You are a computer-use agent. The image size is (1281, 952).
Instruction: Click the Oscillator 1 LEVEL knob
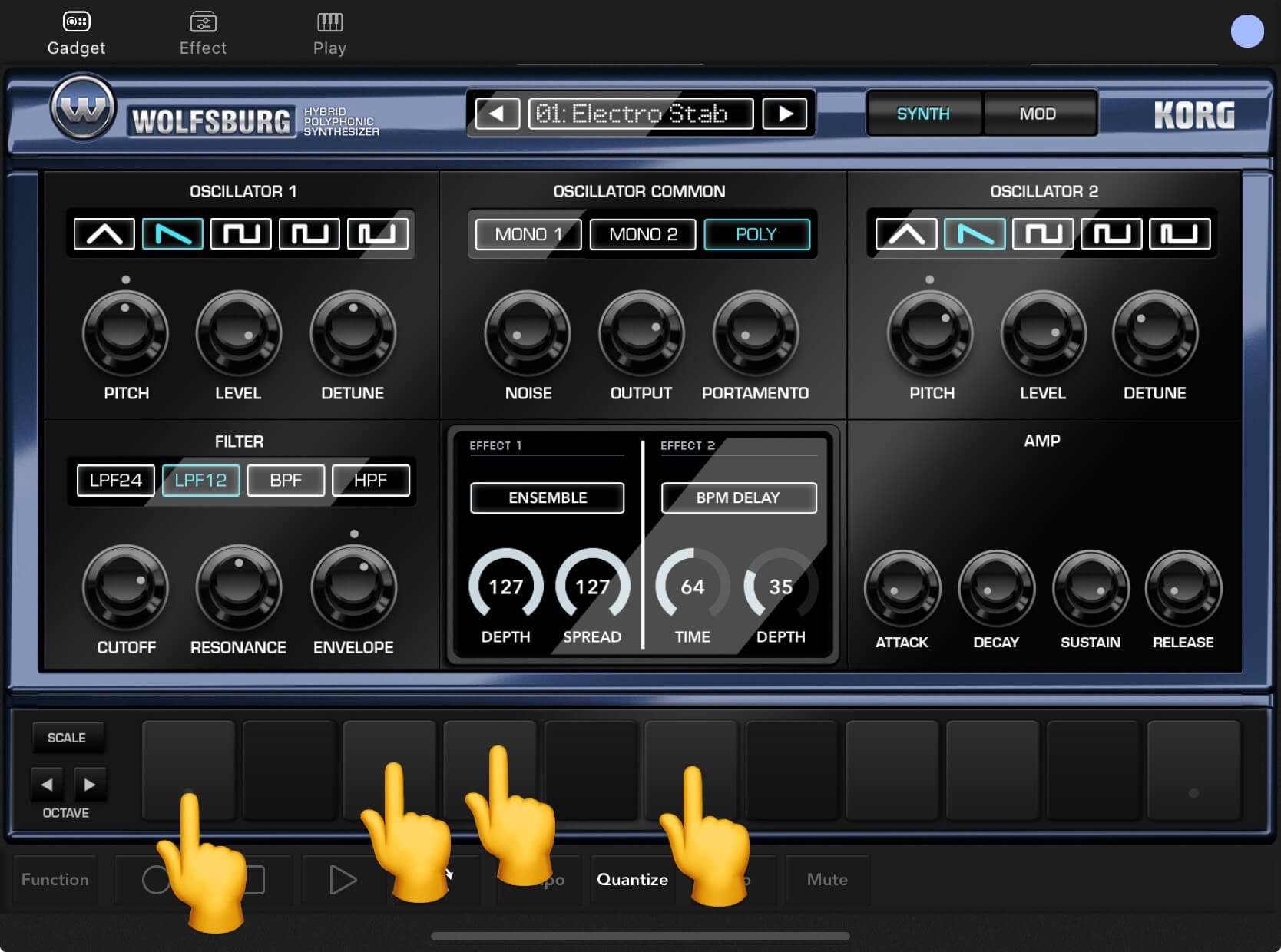point(238,333)
